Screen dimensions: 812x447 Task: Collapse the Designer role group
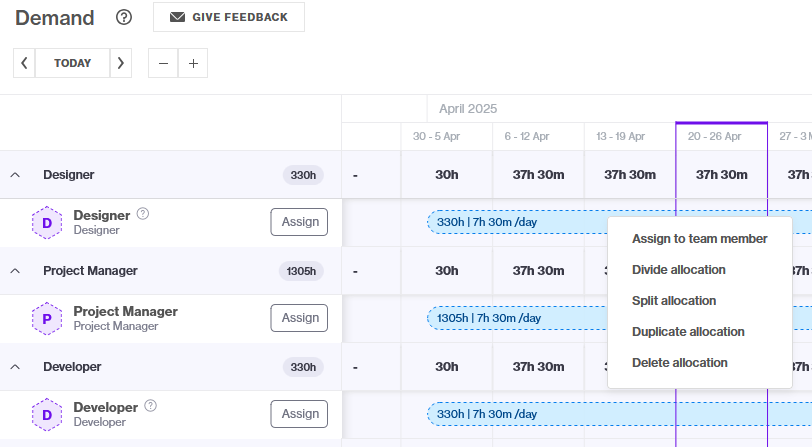pos(15,175)
